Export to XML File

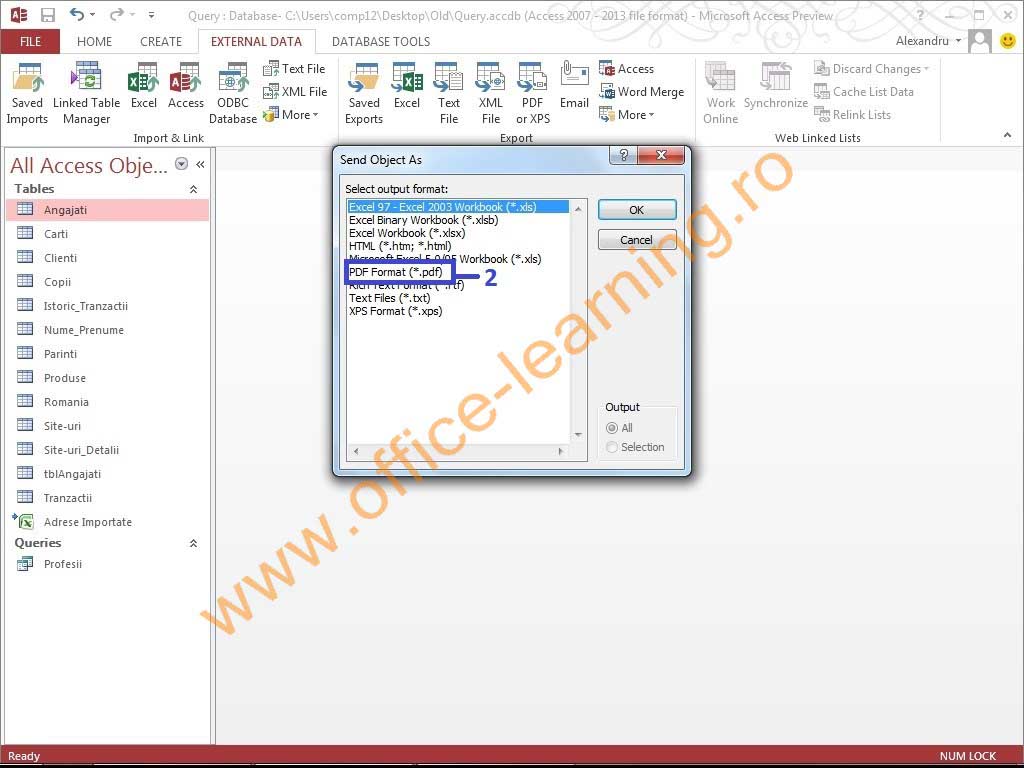tap(490, 93)
